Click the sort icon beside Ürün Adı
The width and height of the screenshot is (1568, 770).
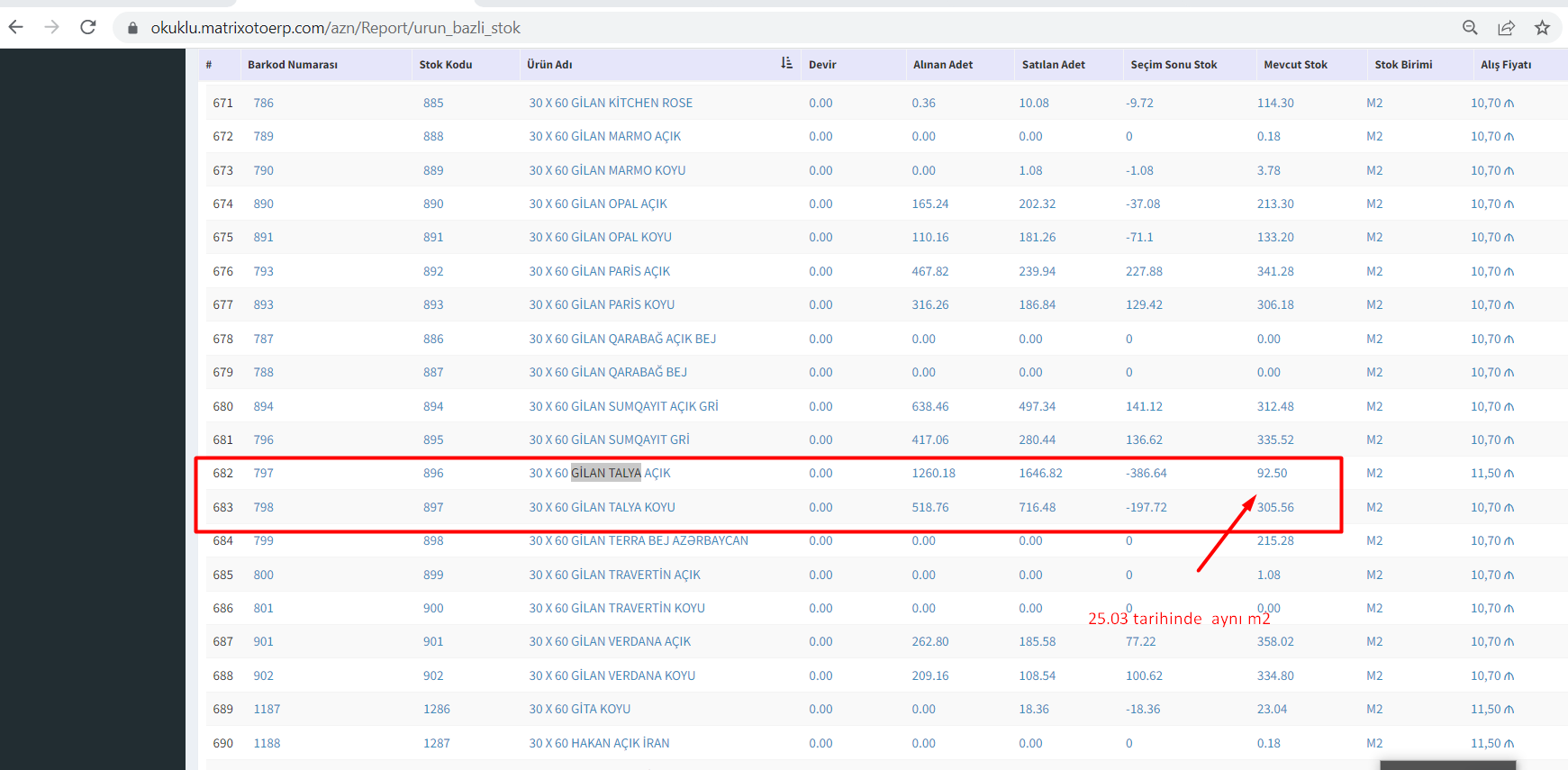point(786,63)
